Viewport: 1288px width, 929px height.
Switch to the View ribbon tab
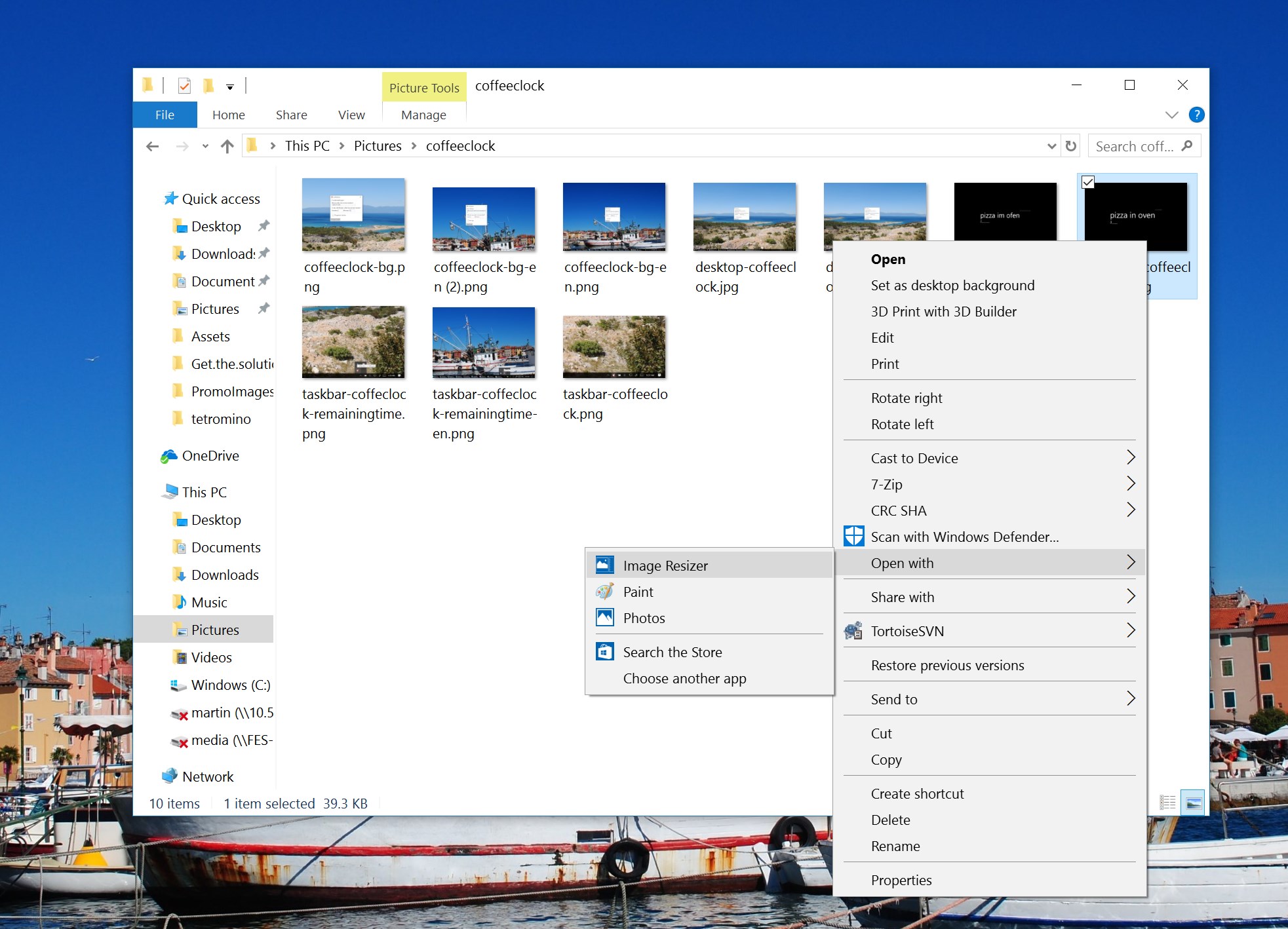[351, 115]
